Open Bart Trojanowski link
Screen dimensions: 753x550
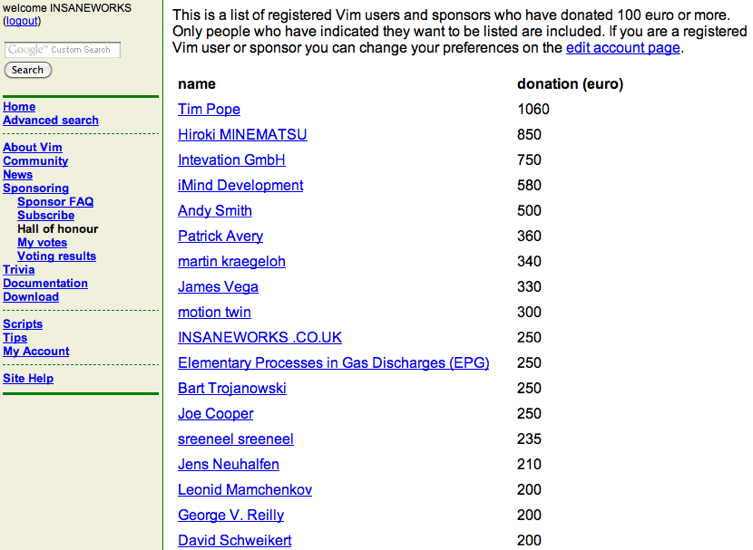coord(232,388)
